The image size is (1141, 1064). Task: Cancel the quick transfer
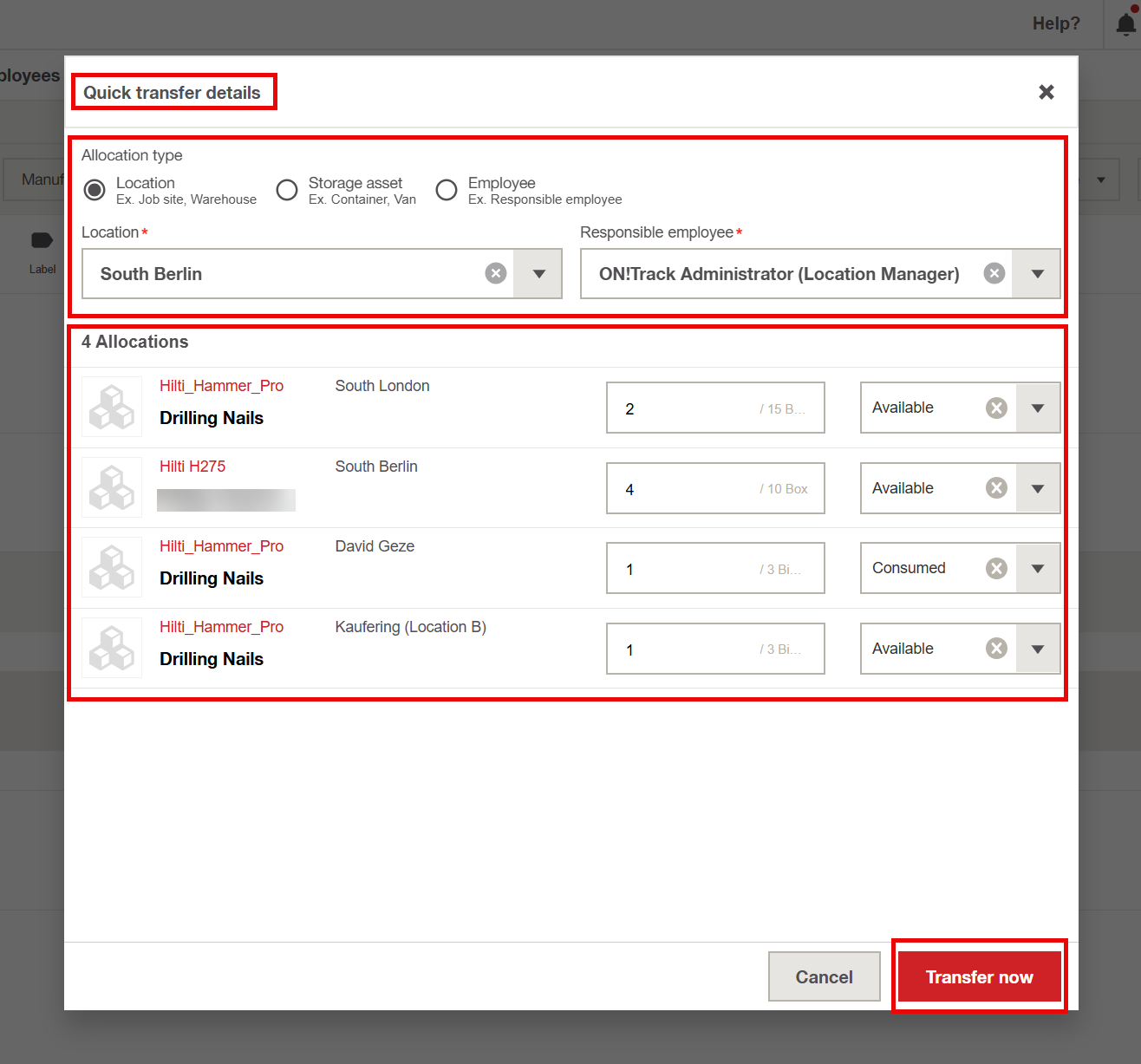click(825, 976)
